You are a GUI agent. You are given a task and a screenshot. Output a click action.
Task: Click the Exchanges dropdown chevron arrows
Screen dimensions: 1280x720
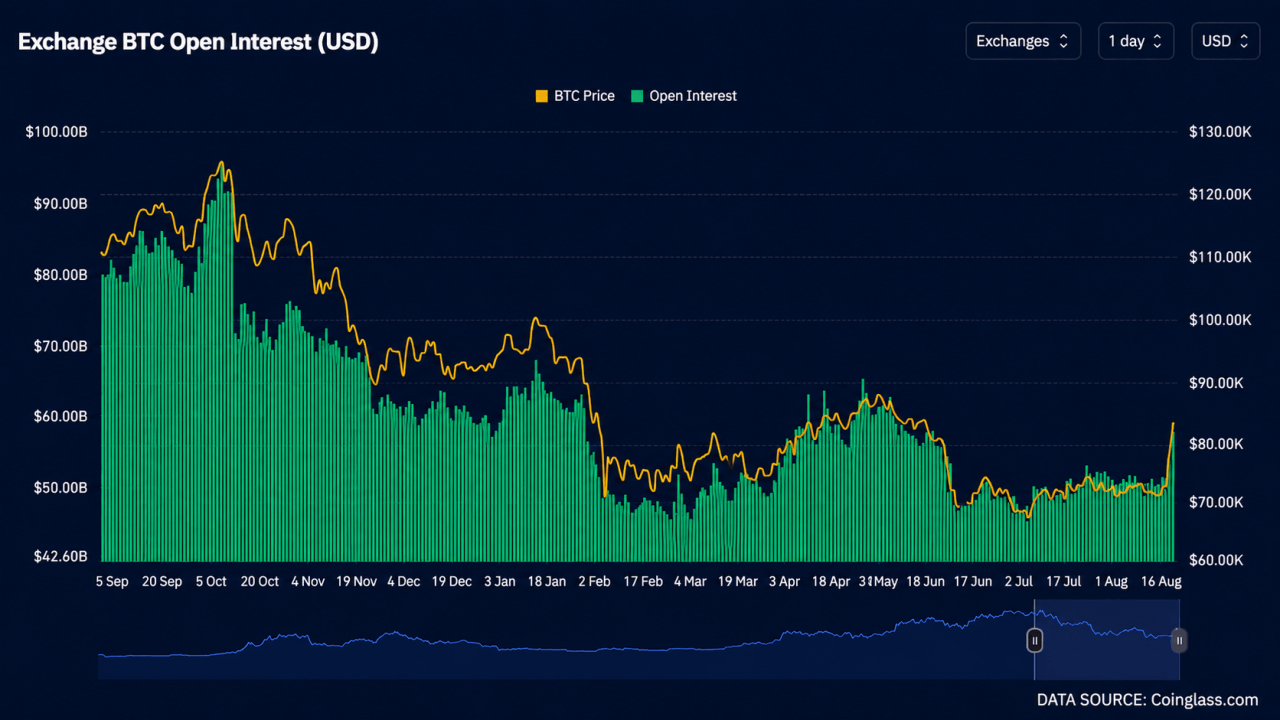1063,41
